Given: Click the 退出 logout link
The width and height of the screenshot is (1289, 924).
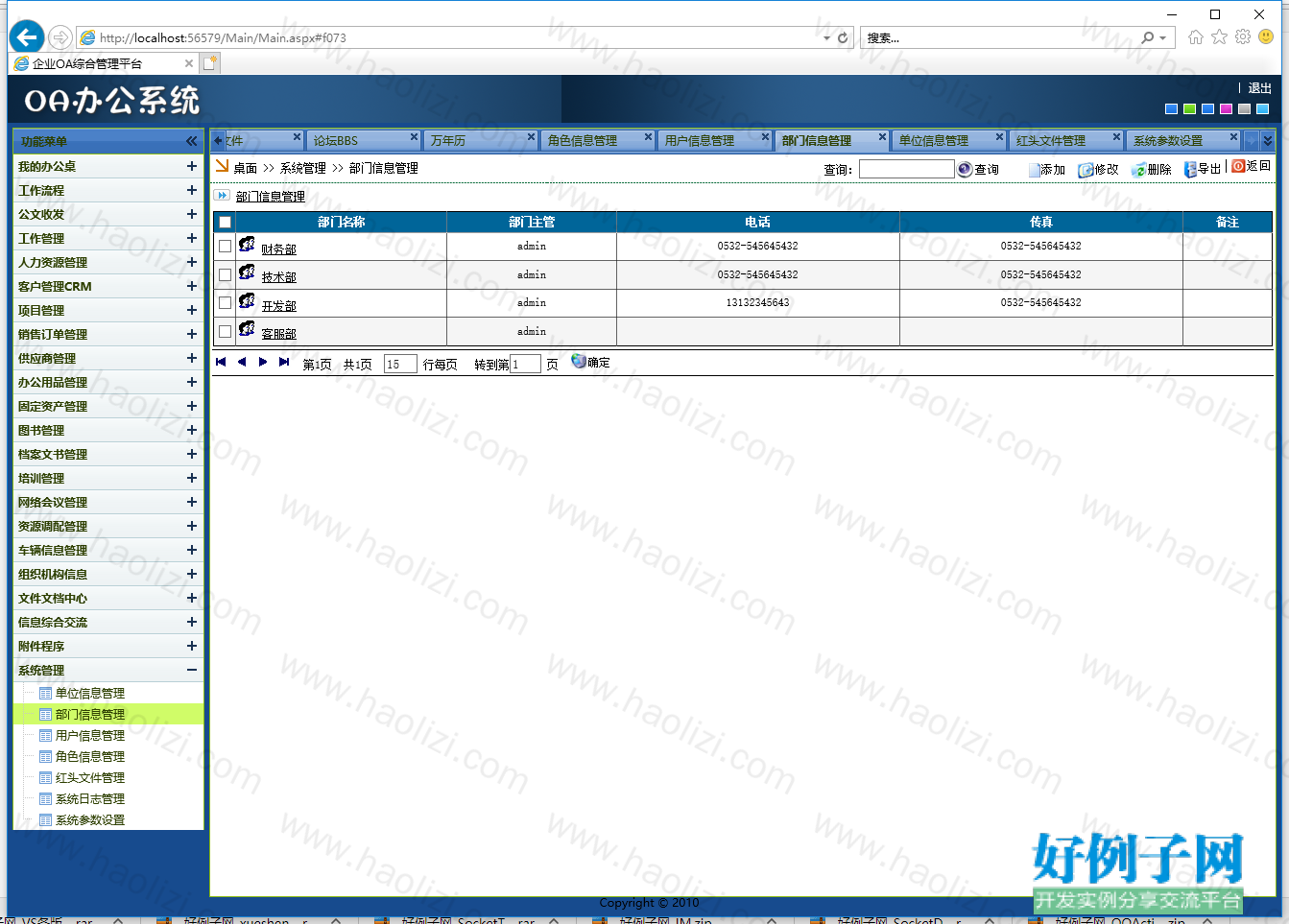Looking at the screenshot, I should [x=1259, y=88].
